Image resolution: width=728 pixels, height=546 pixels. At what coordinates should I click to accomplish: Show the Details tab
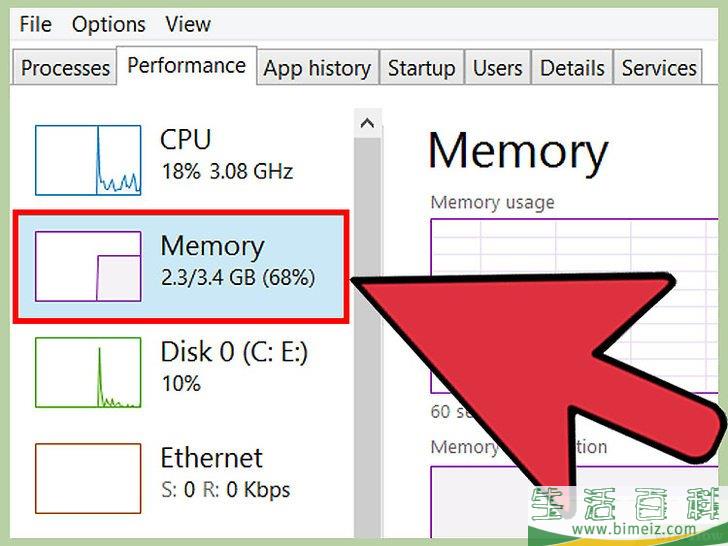pyautogui.click(x=572, y=68)
